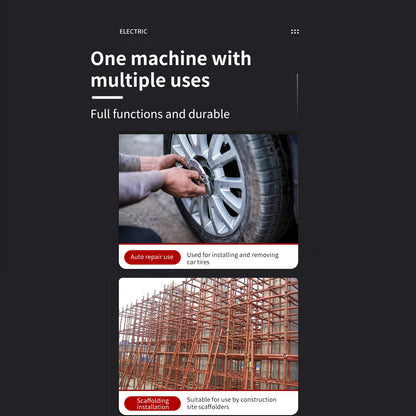The width and height of the screenshot is (416, 416).
Task: Click the white underline bar below heading
Action: pos(107,98)
